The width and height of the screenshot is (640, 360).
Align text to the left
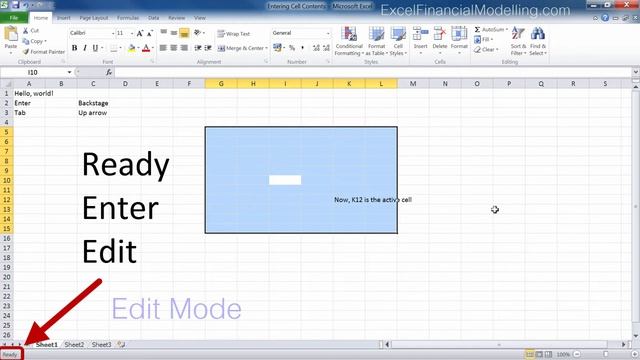163,48
